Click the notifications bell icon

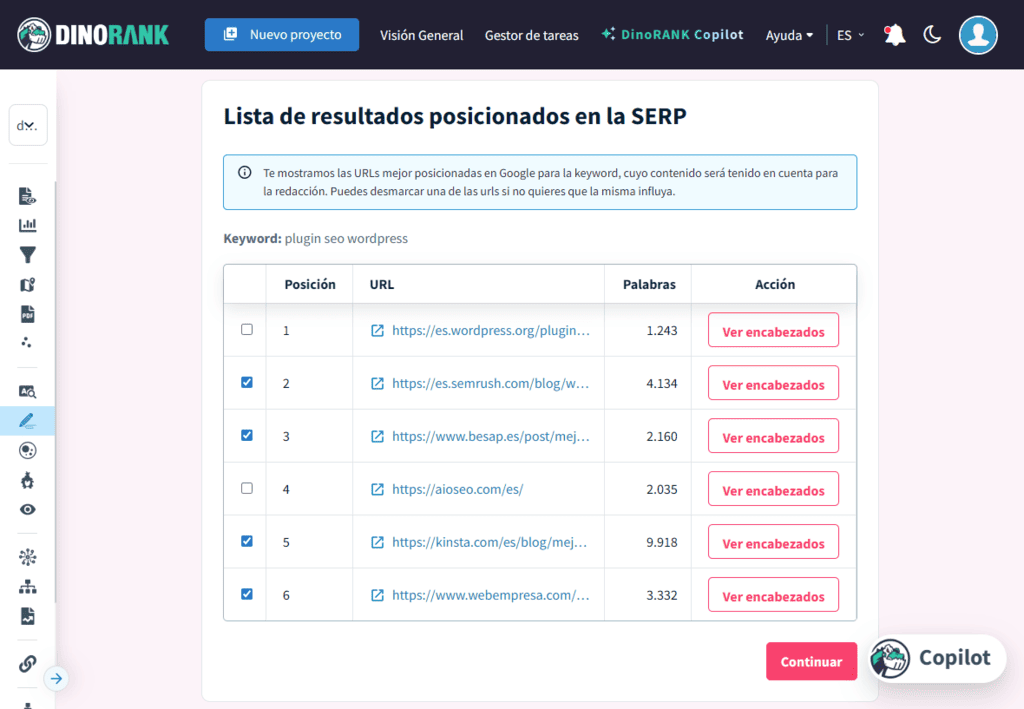[x=893, y=34]
